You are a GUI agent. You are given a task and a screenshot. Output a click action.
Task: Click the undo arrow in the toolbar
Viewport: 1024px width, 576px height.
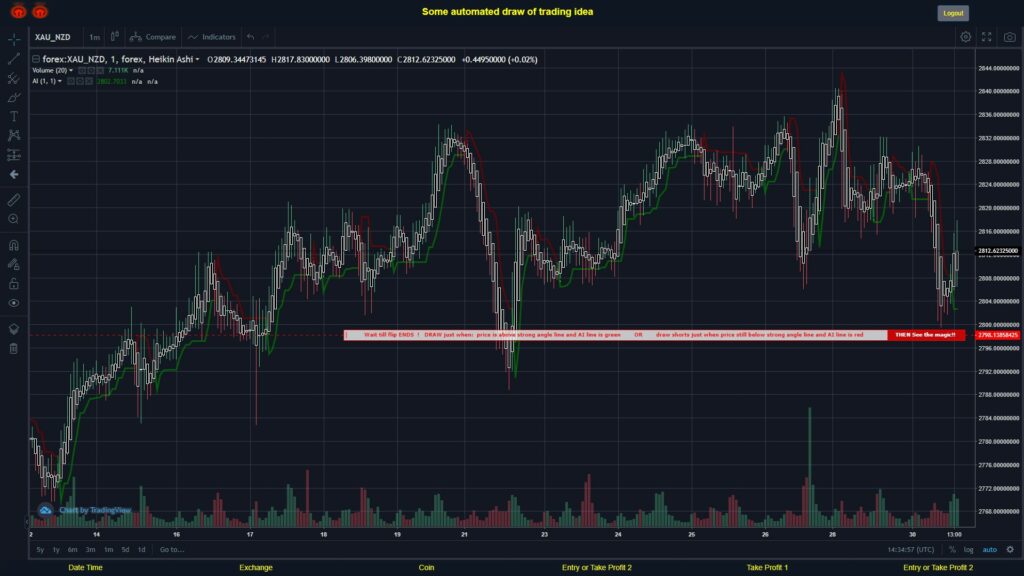point(251,37)
